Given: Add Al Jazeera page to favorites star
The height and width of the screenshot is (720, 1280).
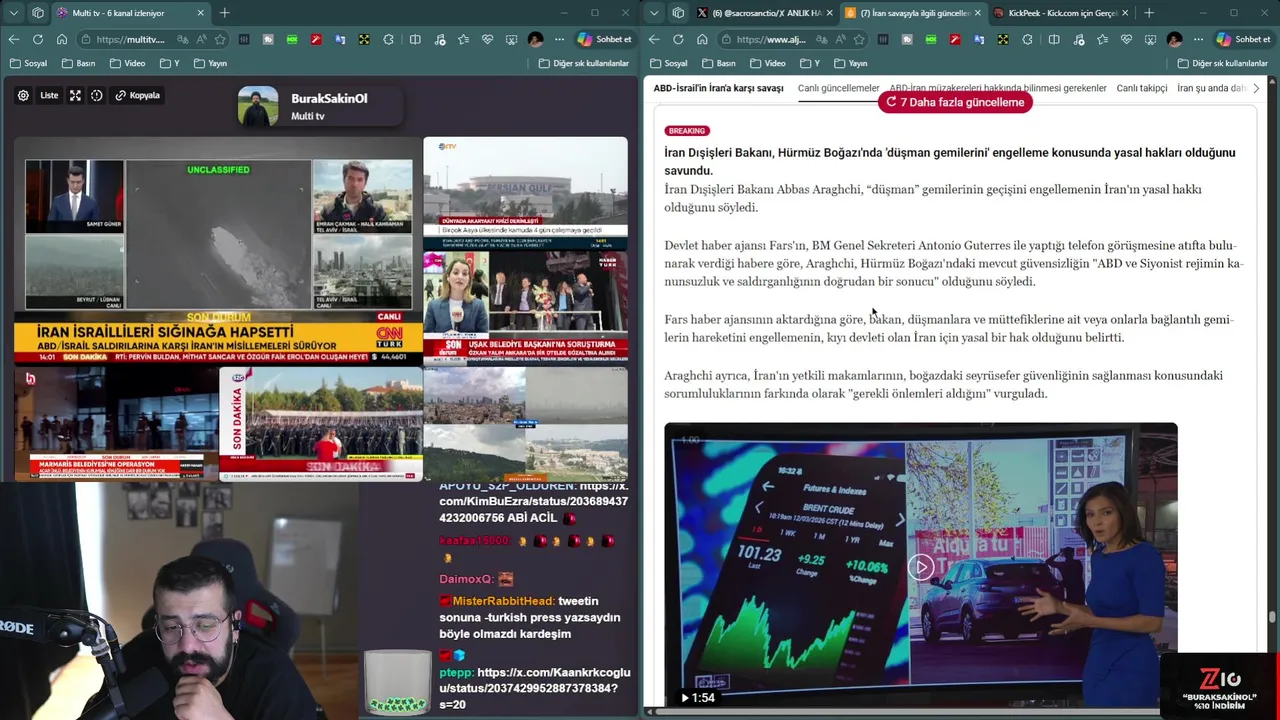Looking at the screenshot, I should [x=859, y=39].
